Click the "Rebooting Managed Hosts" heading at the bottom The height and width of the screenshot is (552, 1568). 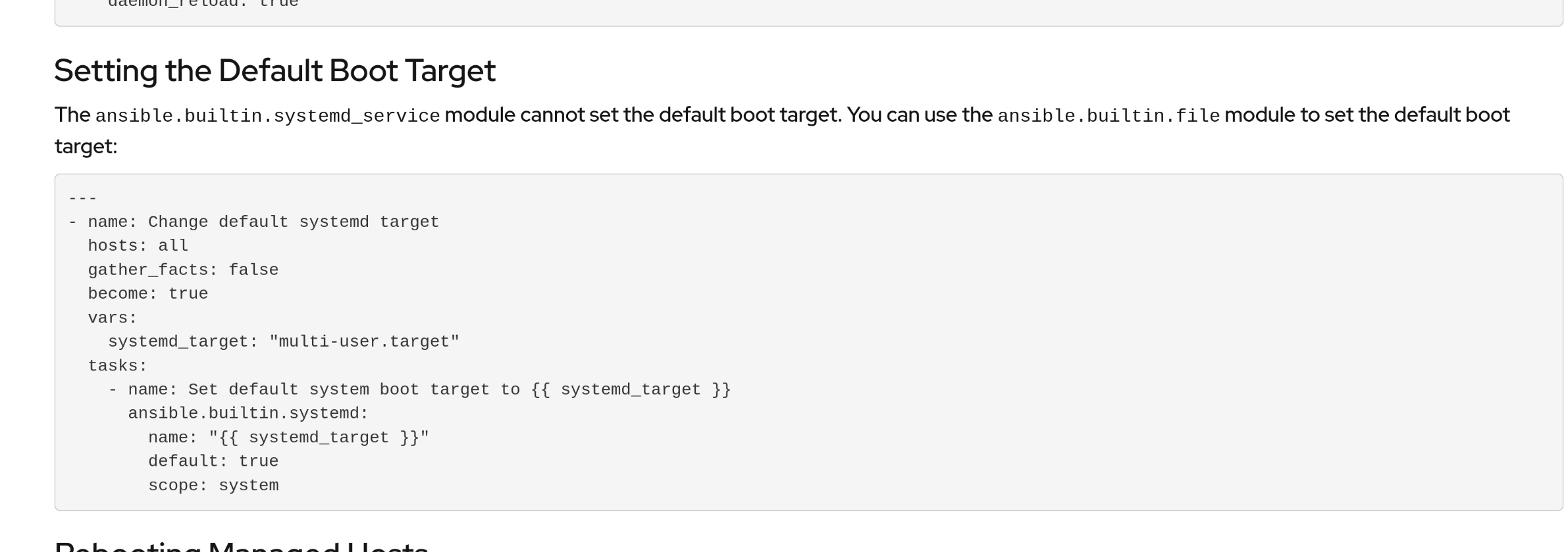point(241,547)
